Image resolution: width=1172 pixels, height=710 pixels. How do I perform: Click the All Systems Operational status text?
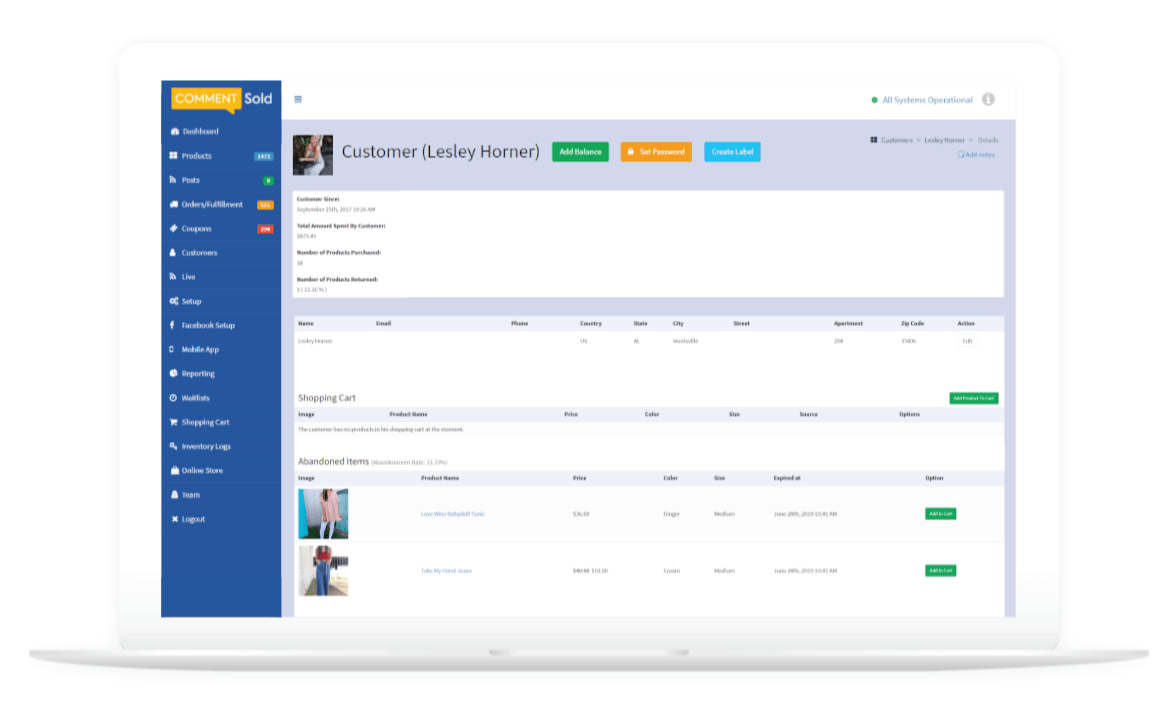coord(927,100)
